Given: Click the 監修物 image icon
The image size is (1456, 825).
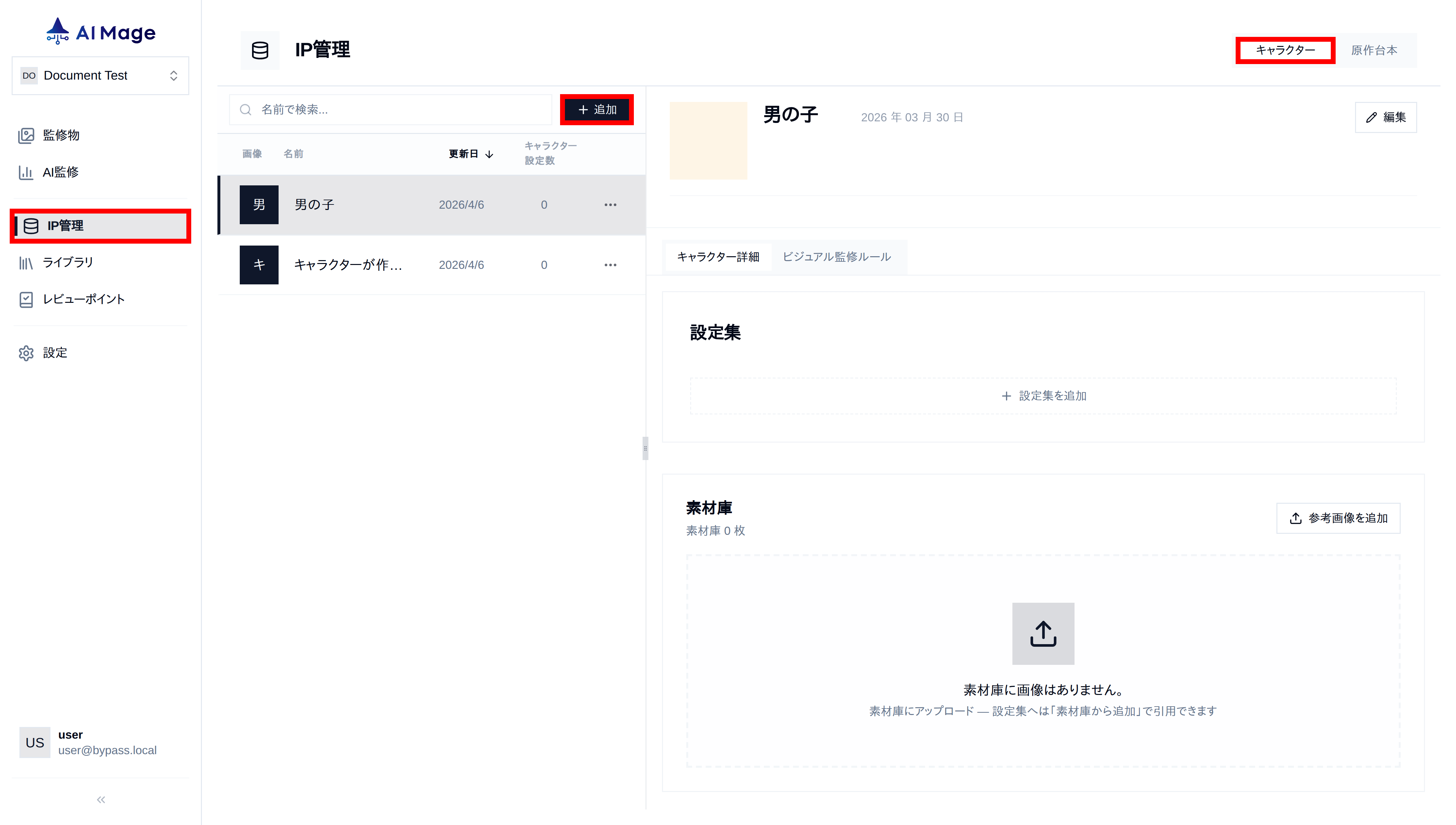Looking at the screenshot, I should [x=26, y=136].
